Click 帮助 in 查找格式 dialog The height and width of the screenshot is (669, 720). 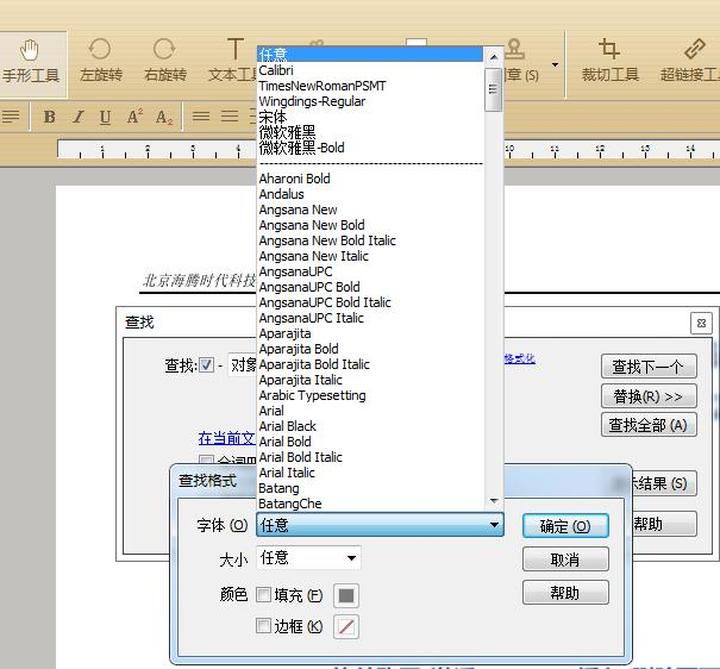tap(565, 593)
